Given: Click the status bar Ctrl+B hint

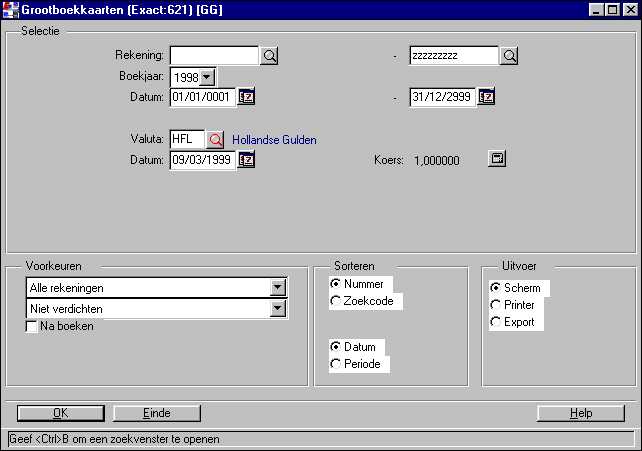Looking at the screenshot, I should point(114,439).
